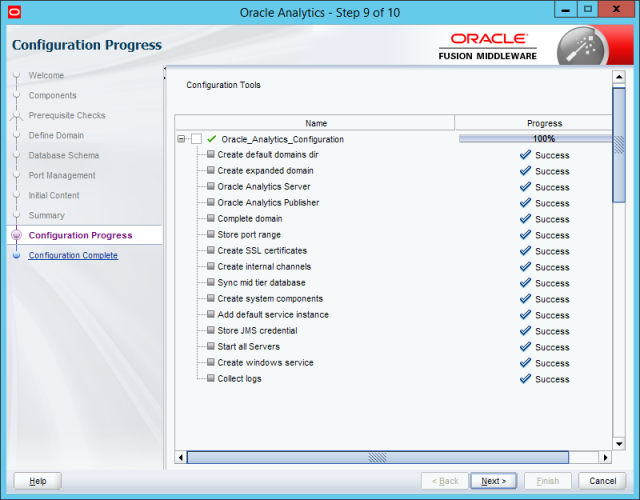Screen dimensions: 640x500
Task: Select the Configuration Progress step
Action: [80, 235]
